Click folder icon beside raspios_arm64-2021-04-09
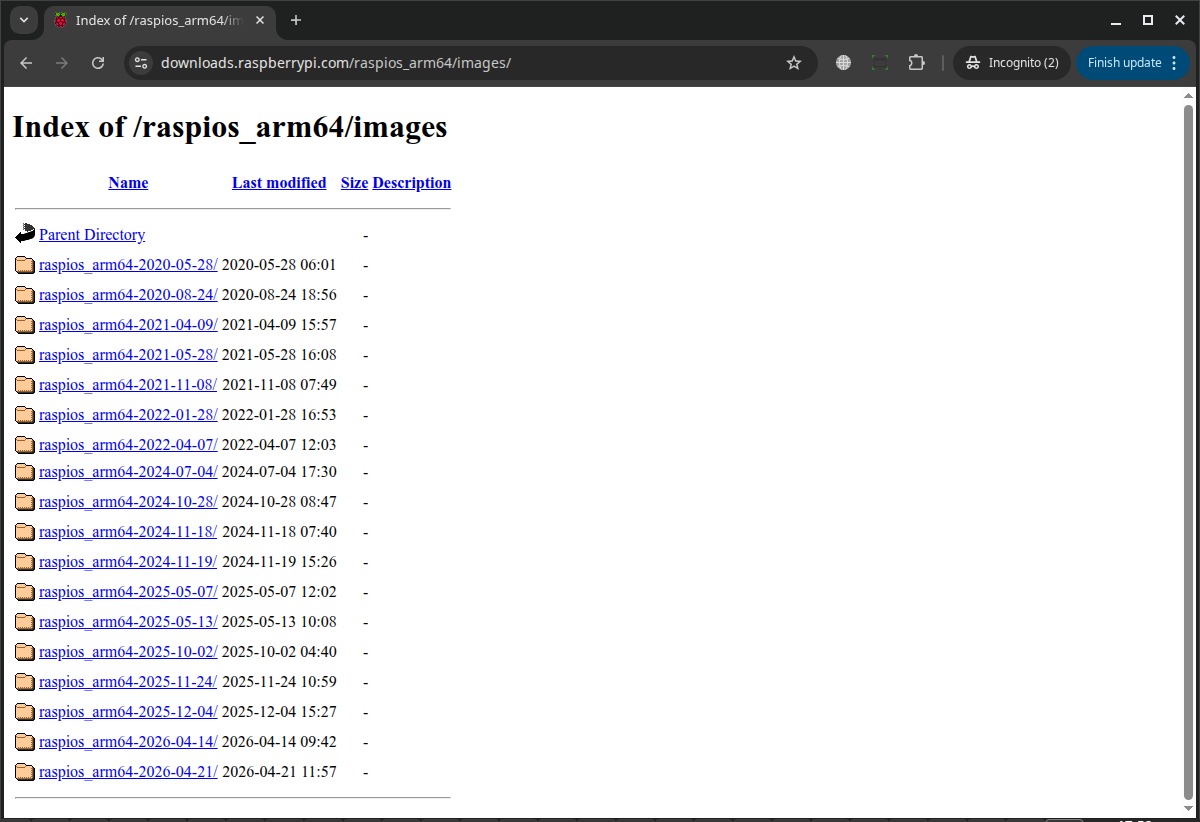 25,325
